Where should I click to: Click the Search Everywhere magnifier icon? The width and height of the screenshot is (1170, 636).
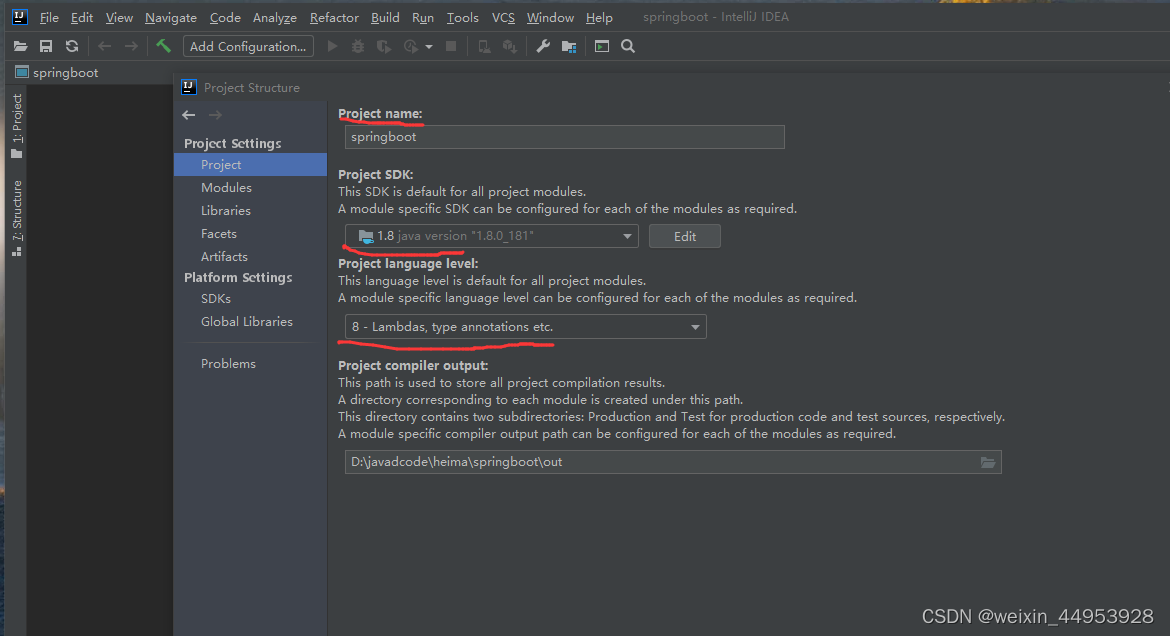tap(628, 46)
